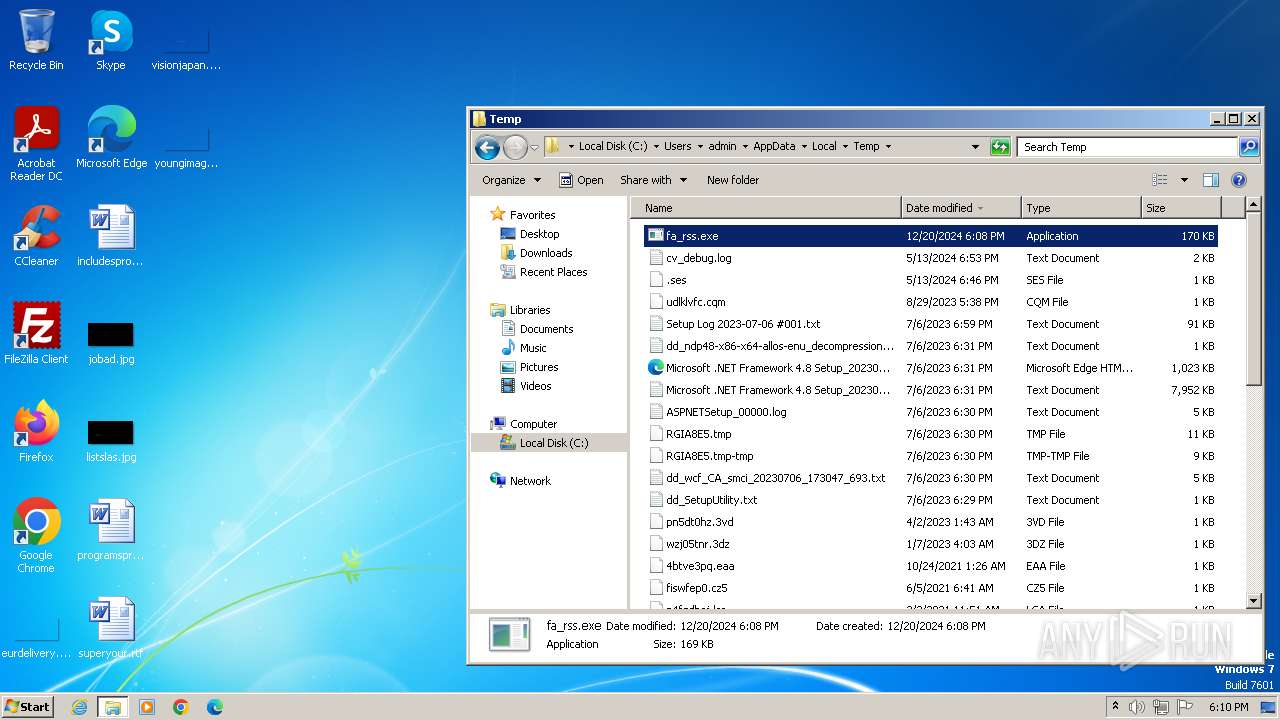Open the Start menu
1280x720 pixels.
[x=28, y=707]
